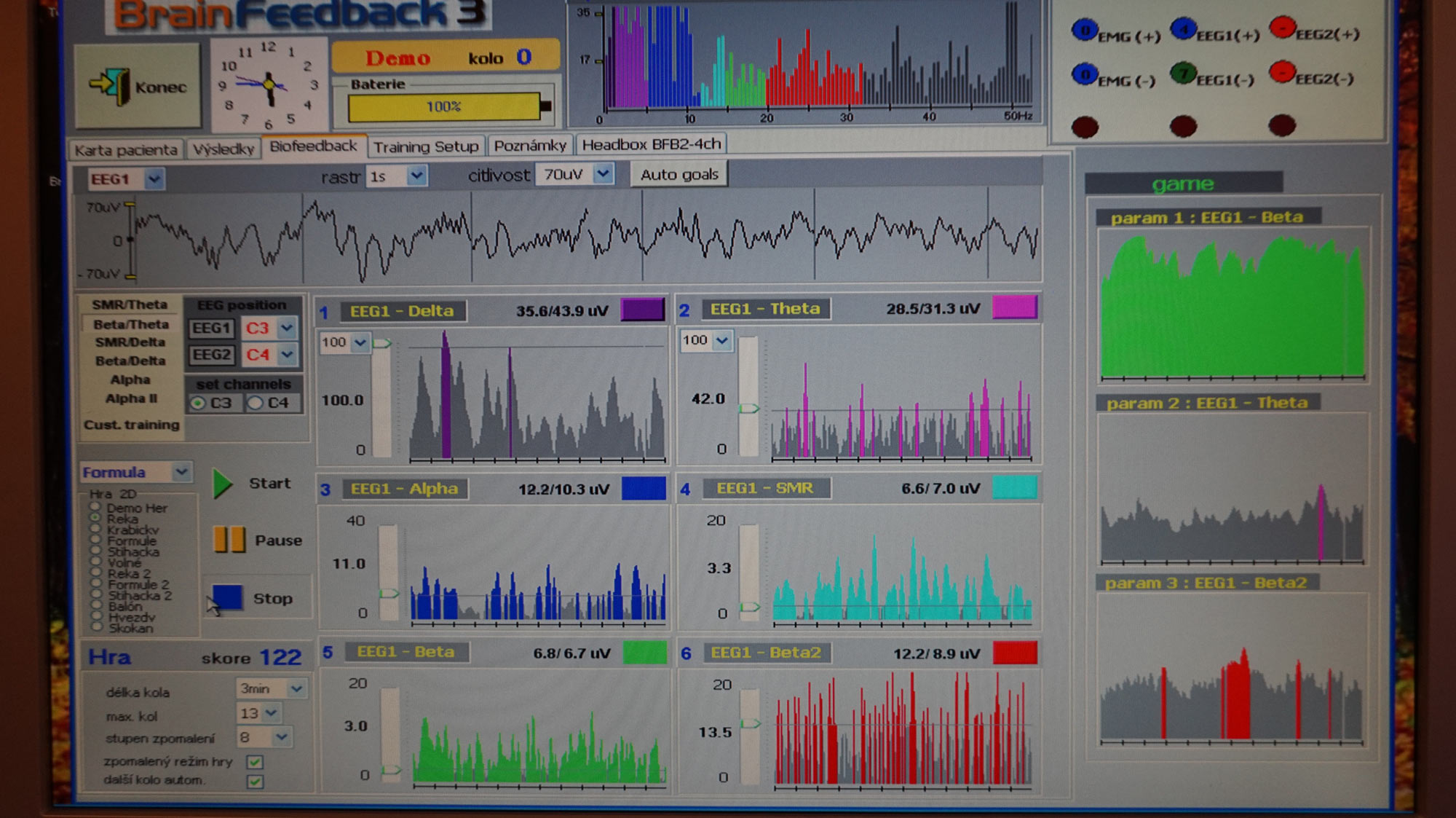This screenshot has height=818, width=1456.
Task: Open Theta panel scale 100 dropdown
Action: (x=721, y=340)
